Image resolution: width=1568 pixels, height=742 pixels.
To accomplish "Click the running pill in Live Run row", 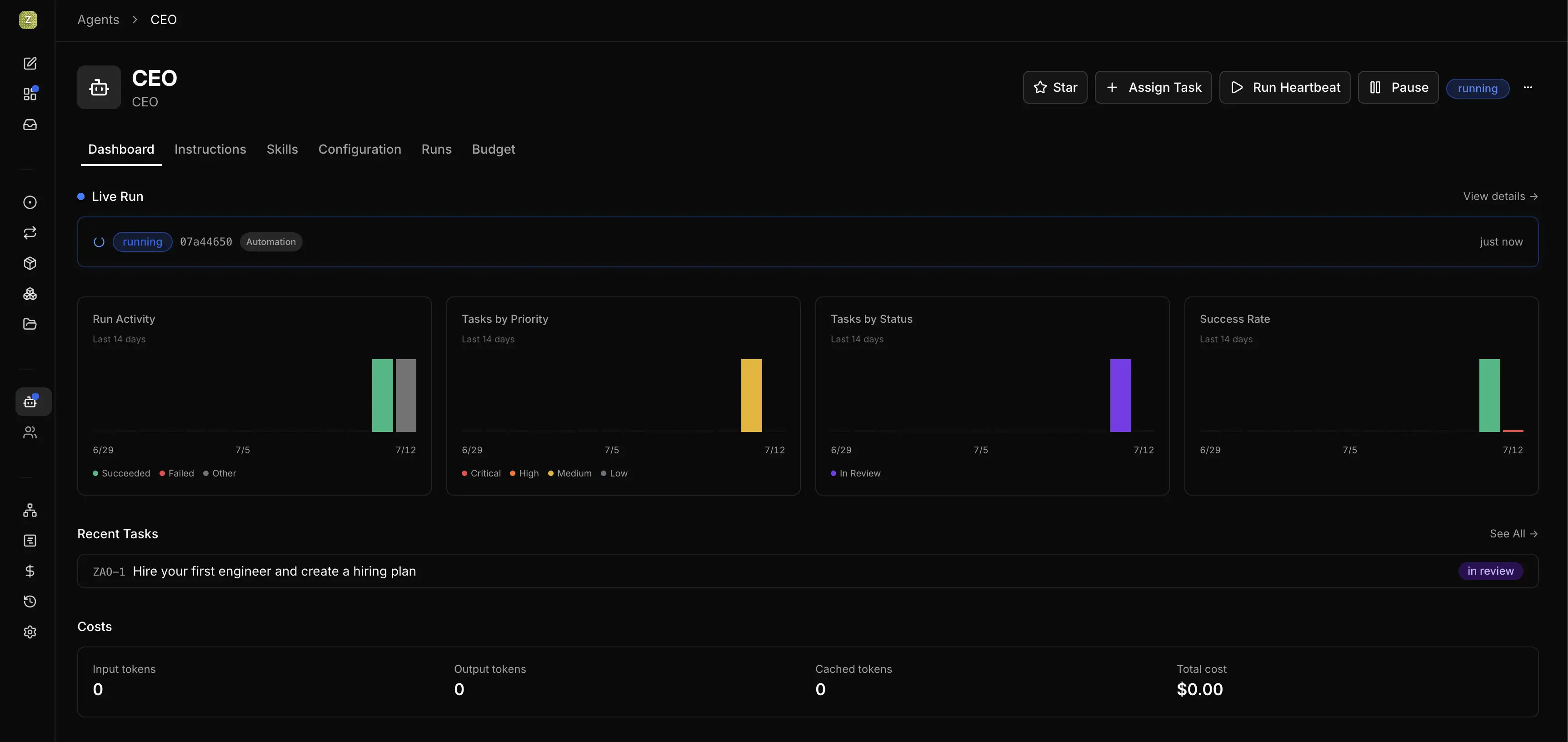I will (142, 242).
